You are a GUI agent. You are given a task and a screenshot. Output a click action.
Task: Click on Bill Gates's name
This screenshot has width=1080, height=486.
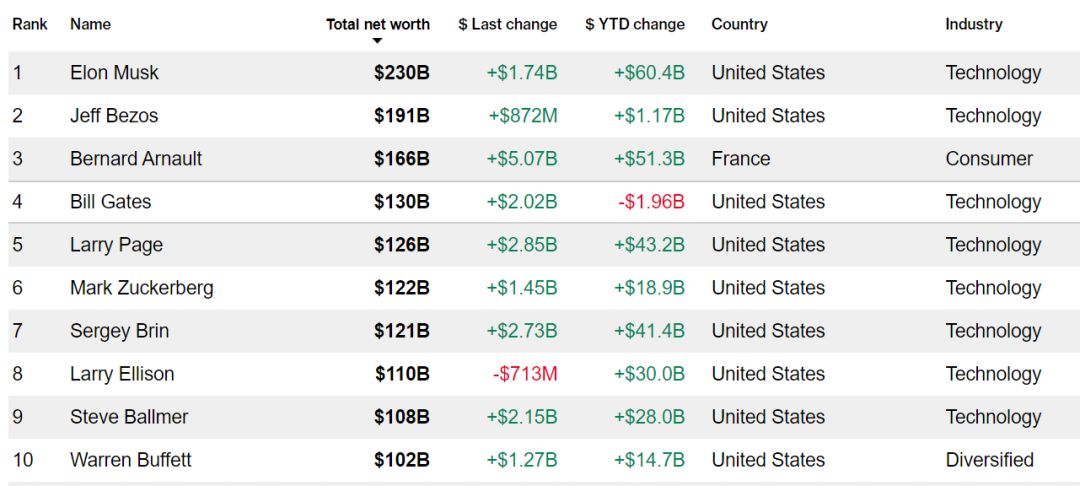(111, 202)
